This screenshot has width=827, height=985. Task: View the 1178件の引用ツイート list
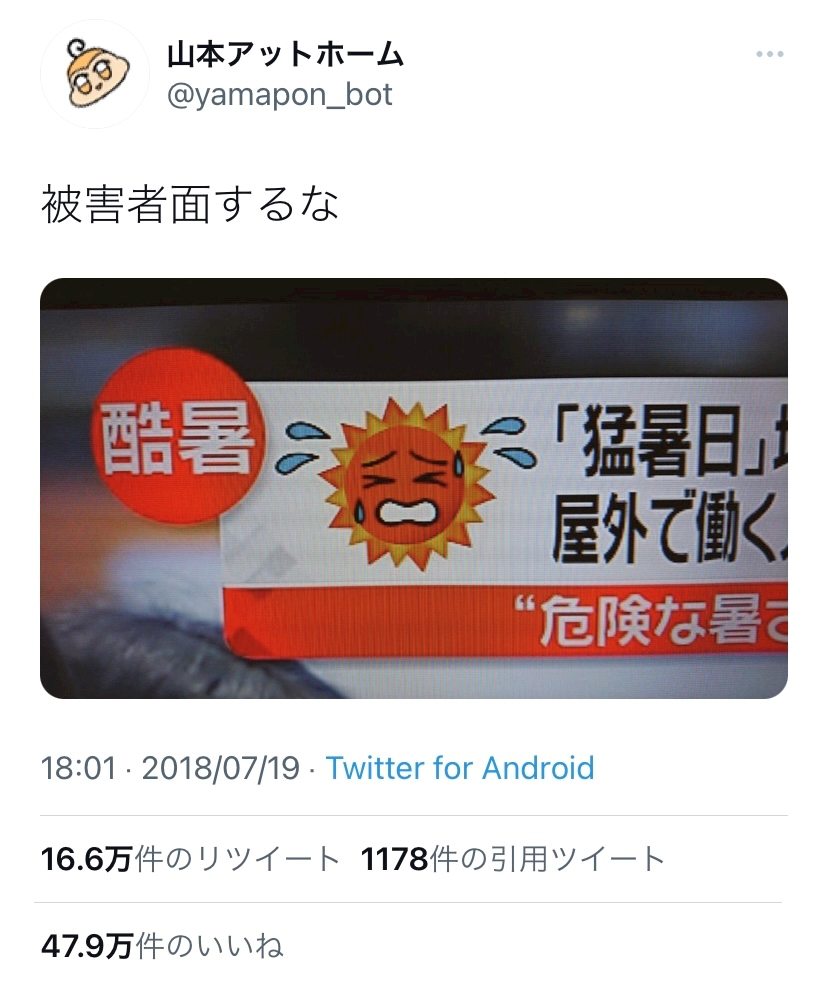click(513, 859)
